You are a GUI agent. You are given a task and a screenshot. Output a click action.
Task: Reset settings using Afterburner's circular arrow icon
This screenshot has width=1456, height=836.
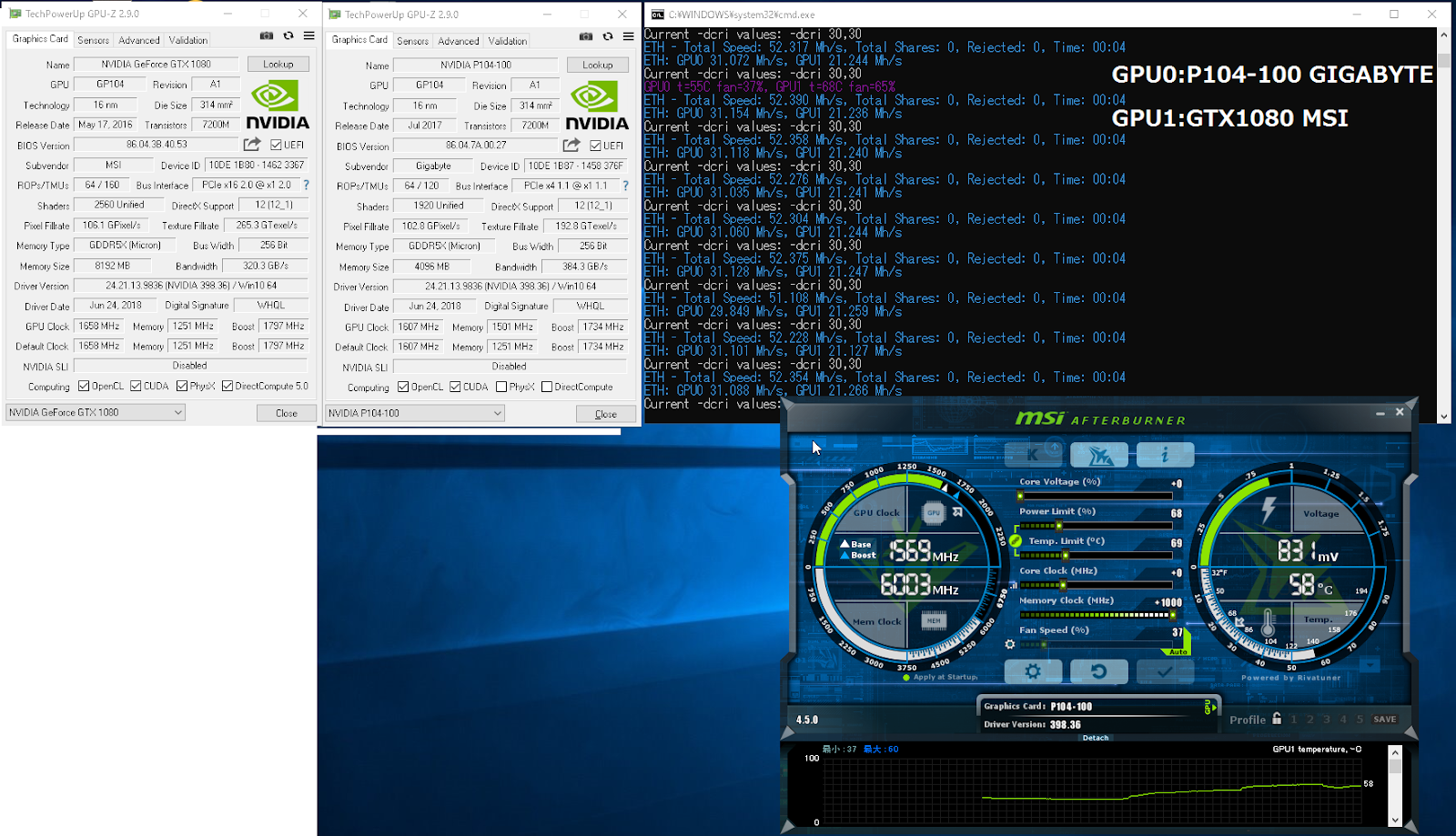click(x=1099, y=671)
